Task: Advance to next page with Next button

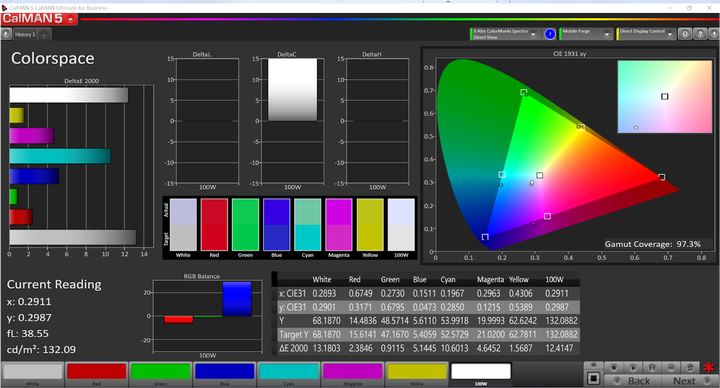Action: pyautogui.click(x=689, y=381)
